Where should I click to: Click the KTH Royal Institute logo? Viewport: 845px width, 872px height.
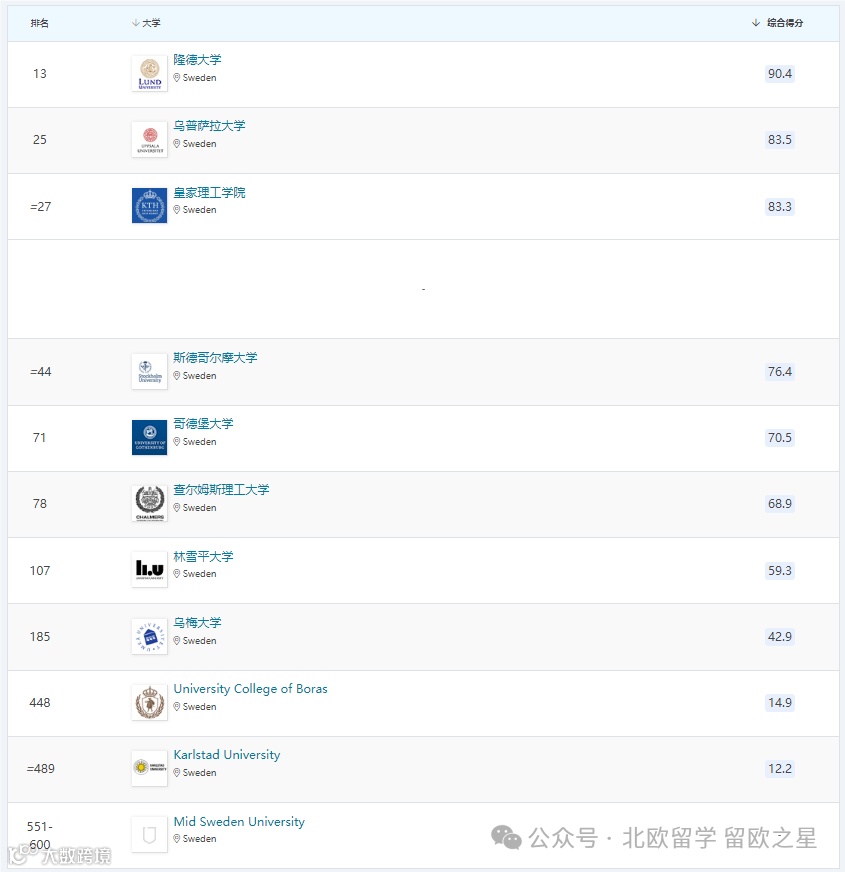[150, 206]
